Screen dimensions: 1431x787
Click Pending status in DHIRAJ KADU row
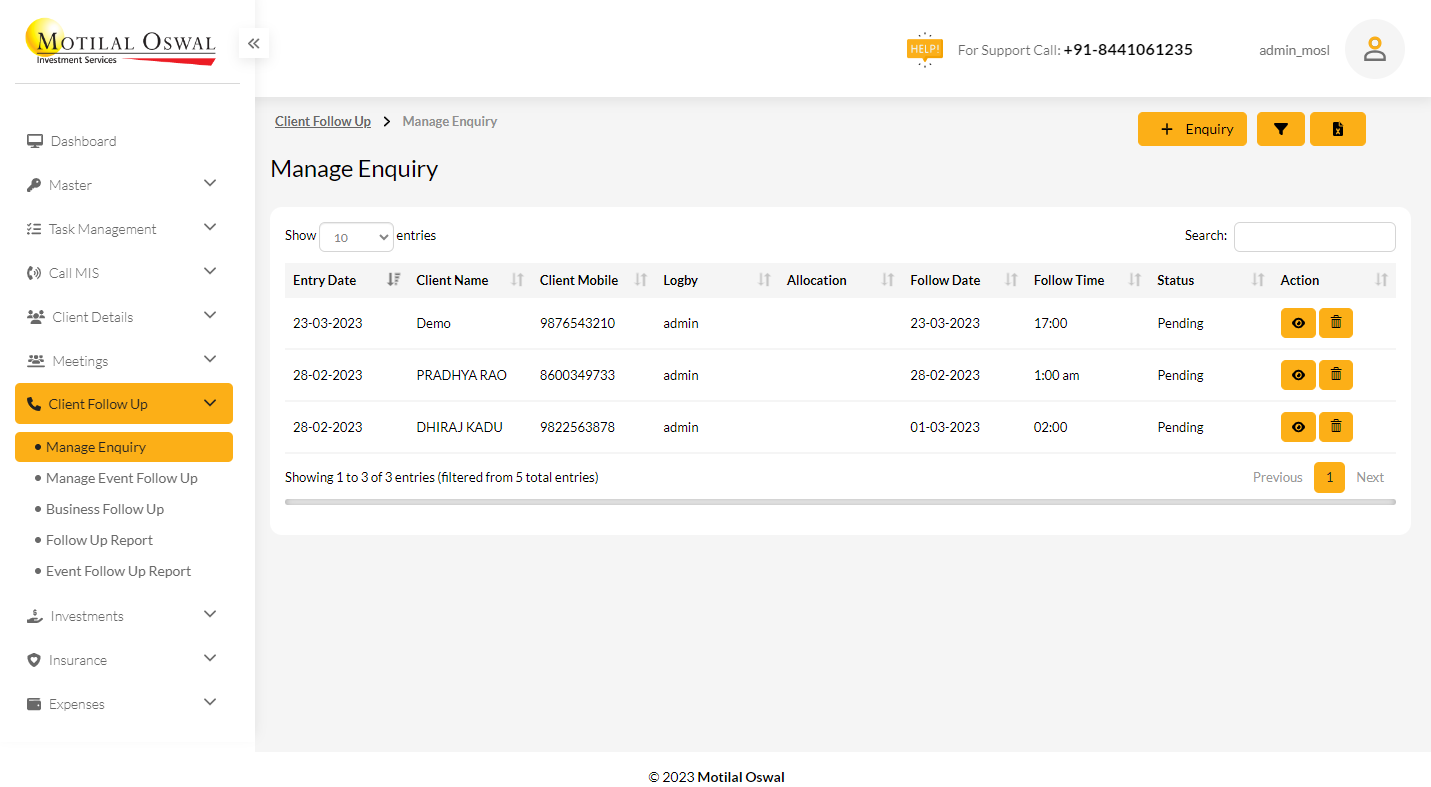[1180, 427]
